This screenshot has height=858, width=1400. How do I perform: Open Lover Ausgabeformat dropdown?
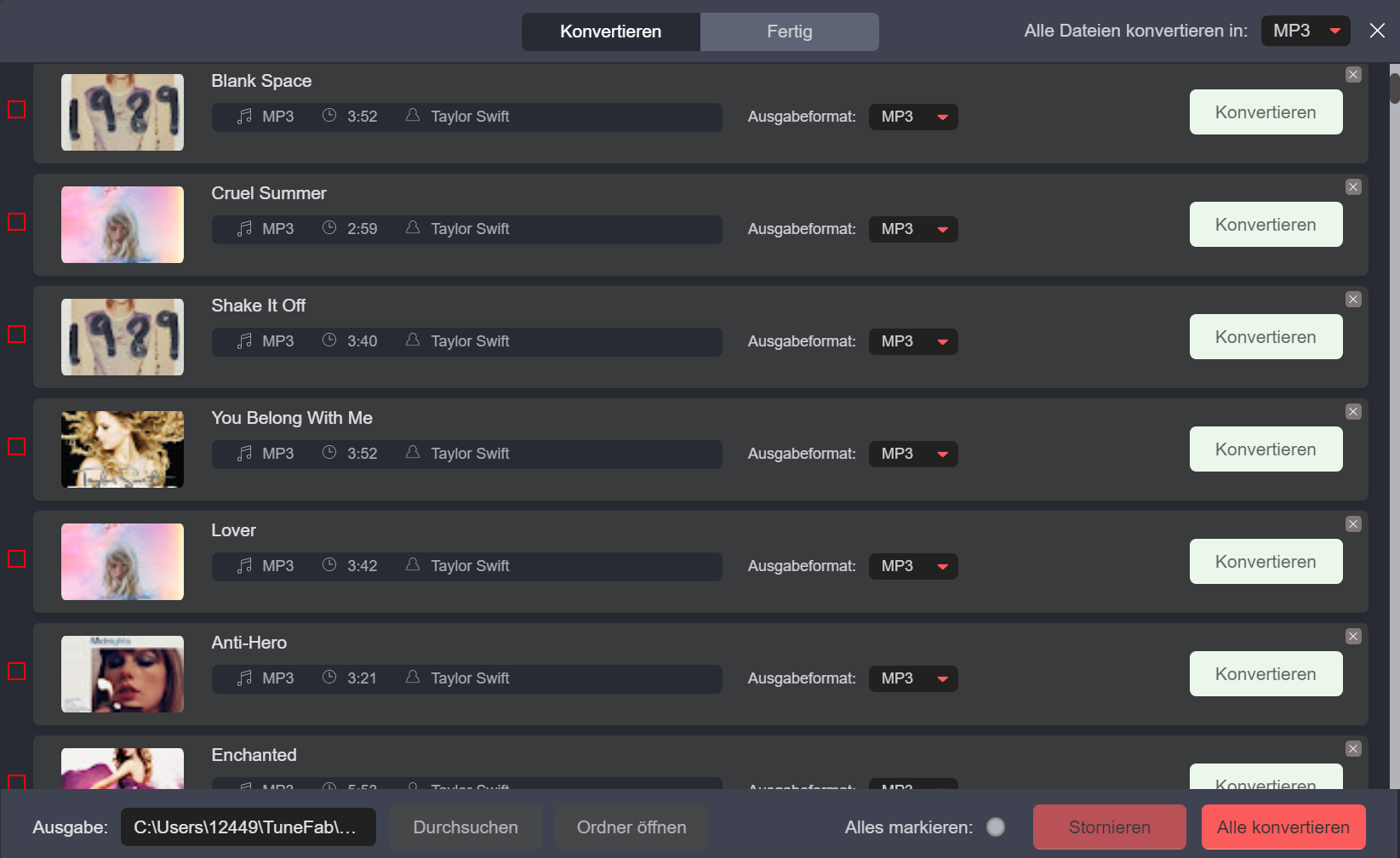click(913, 566)
